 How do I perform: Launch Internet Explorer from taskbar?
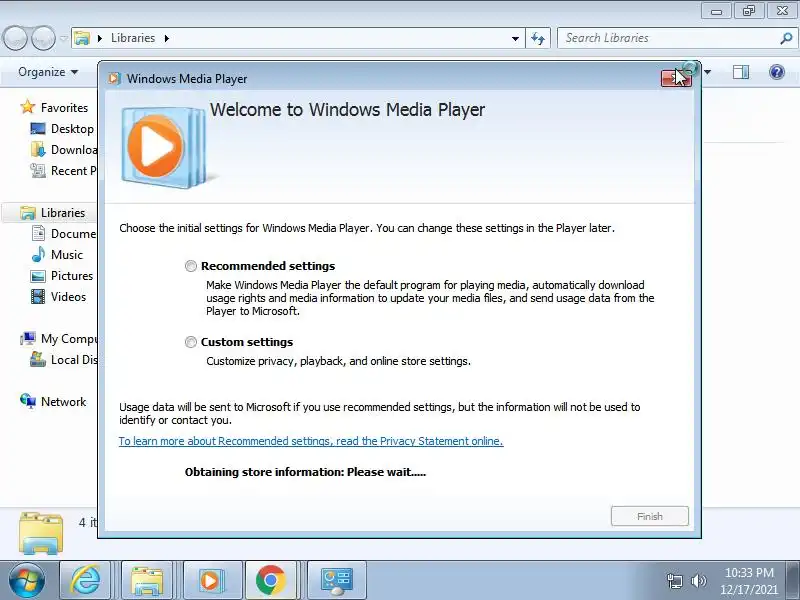point(85,580)
